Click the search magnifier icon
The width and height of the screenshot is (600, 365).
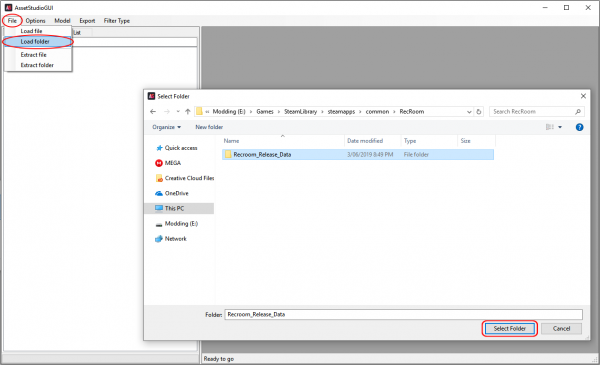578,112
